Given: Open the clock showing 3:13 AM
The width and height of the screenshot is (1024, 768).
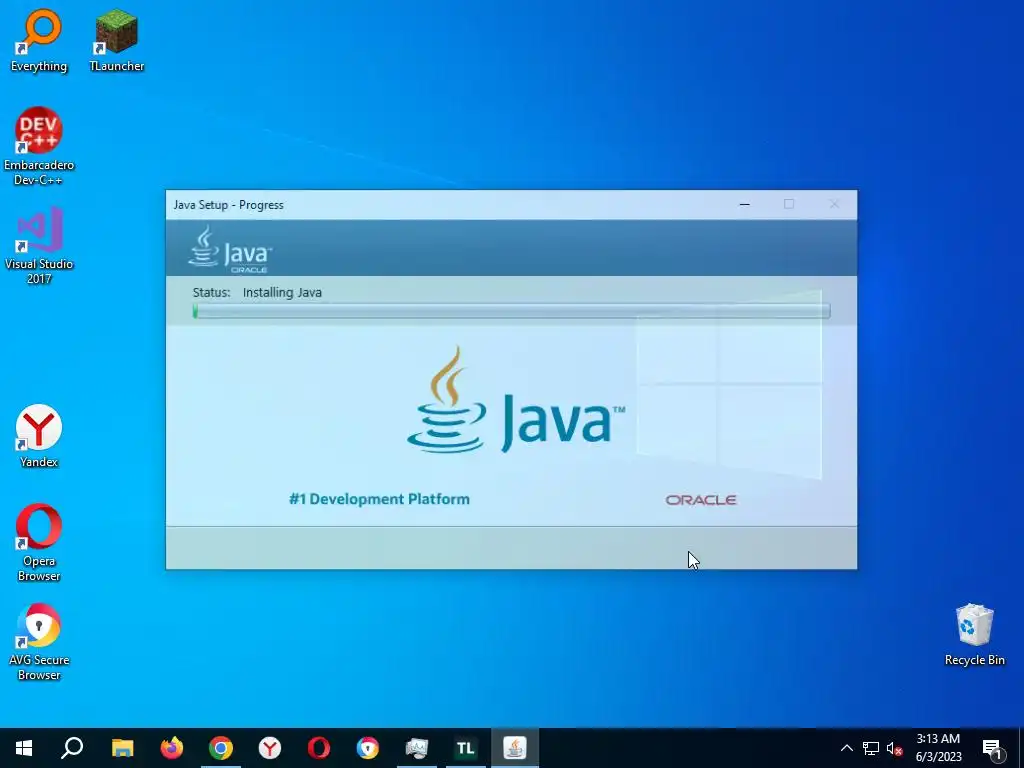Looking at the screenshot, I should [x=938, y=748].
